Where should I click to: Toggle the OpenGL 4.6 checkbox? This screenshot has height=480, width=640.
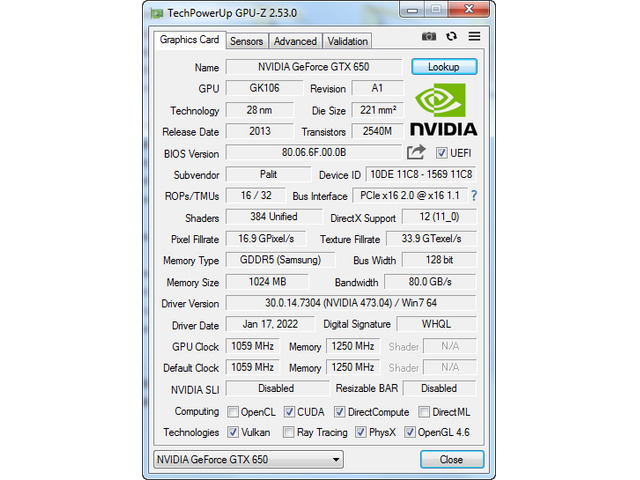410,432
